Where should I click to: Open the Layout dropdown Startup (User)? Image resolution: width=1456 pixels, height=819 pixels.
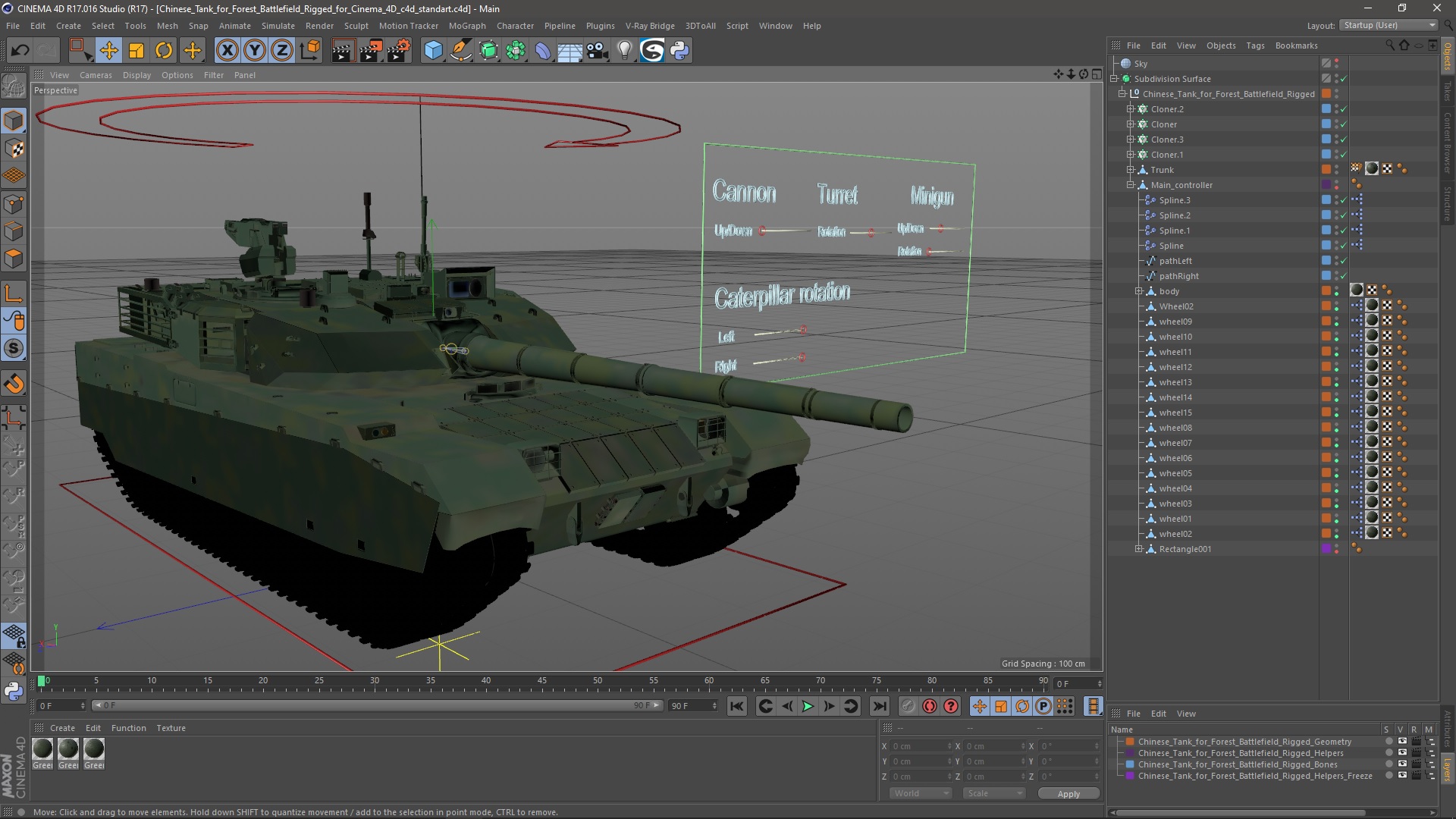[1389, 25]
